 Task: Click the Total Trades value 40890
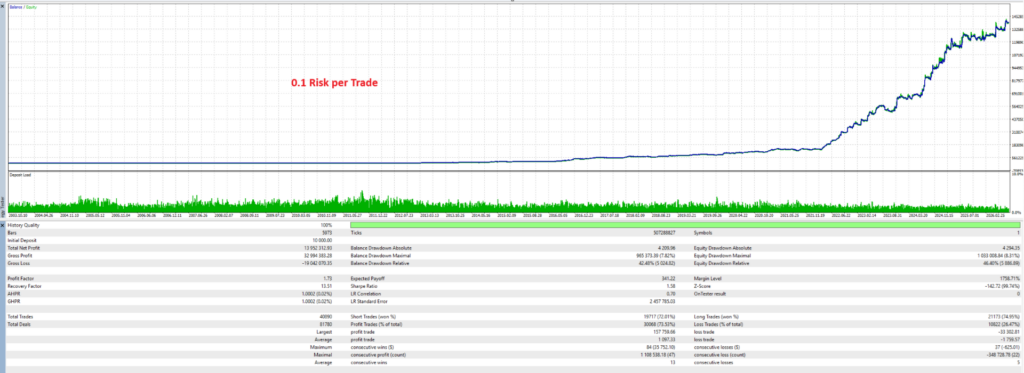[x=327, y=317]
